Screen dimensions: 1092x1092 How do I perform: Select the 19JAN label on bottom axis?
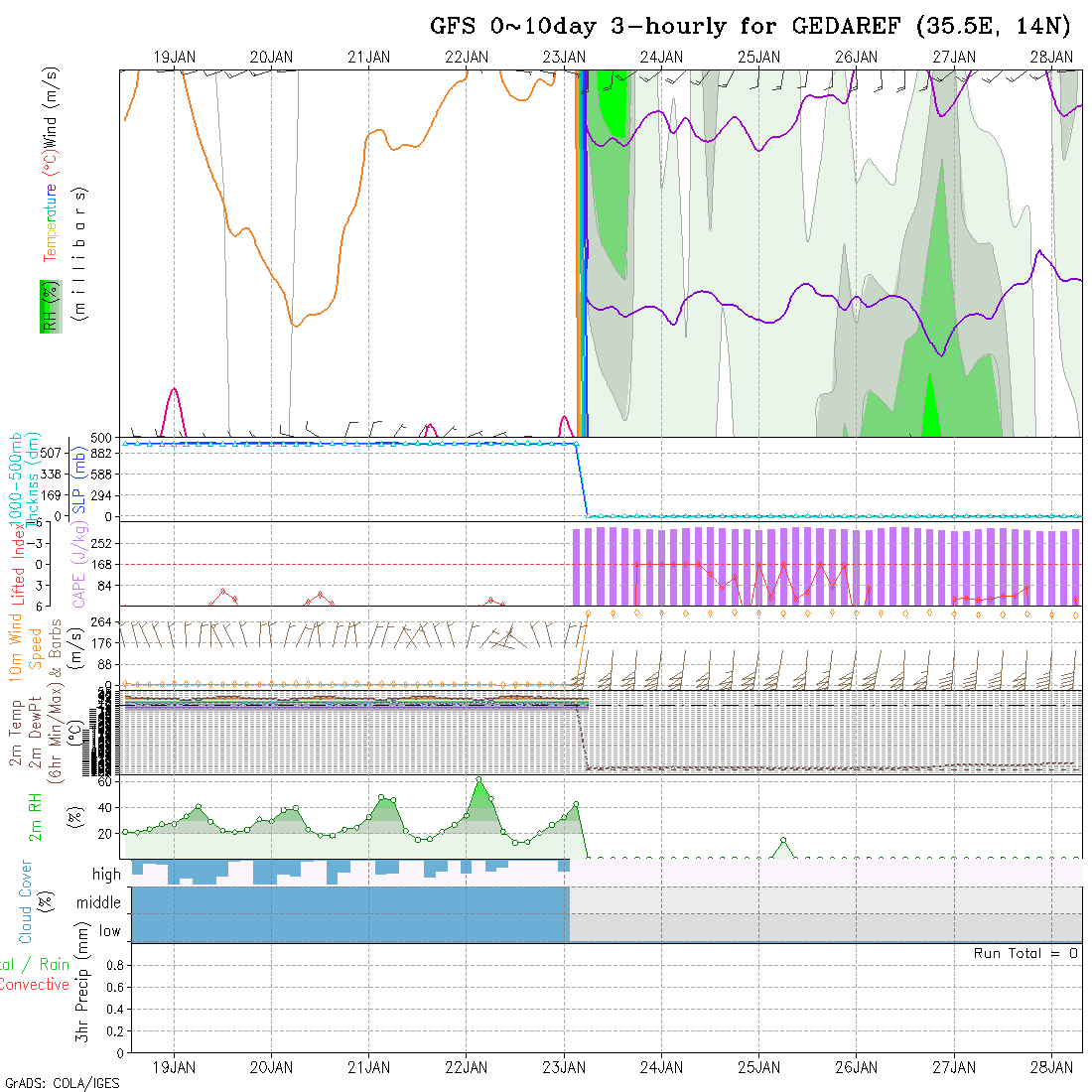175,1067
